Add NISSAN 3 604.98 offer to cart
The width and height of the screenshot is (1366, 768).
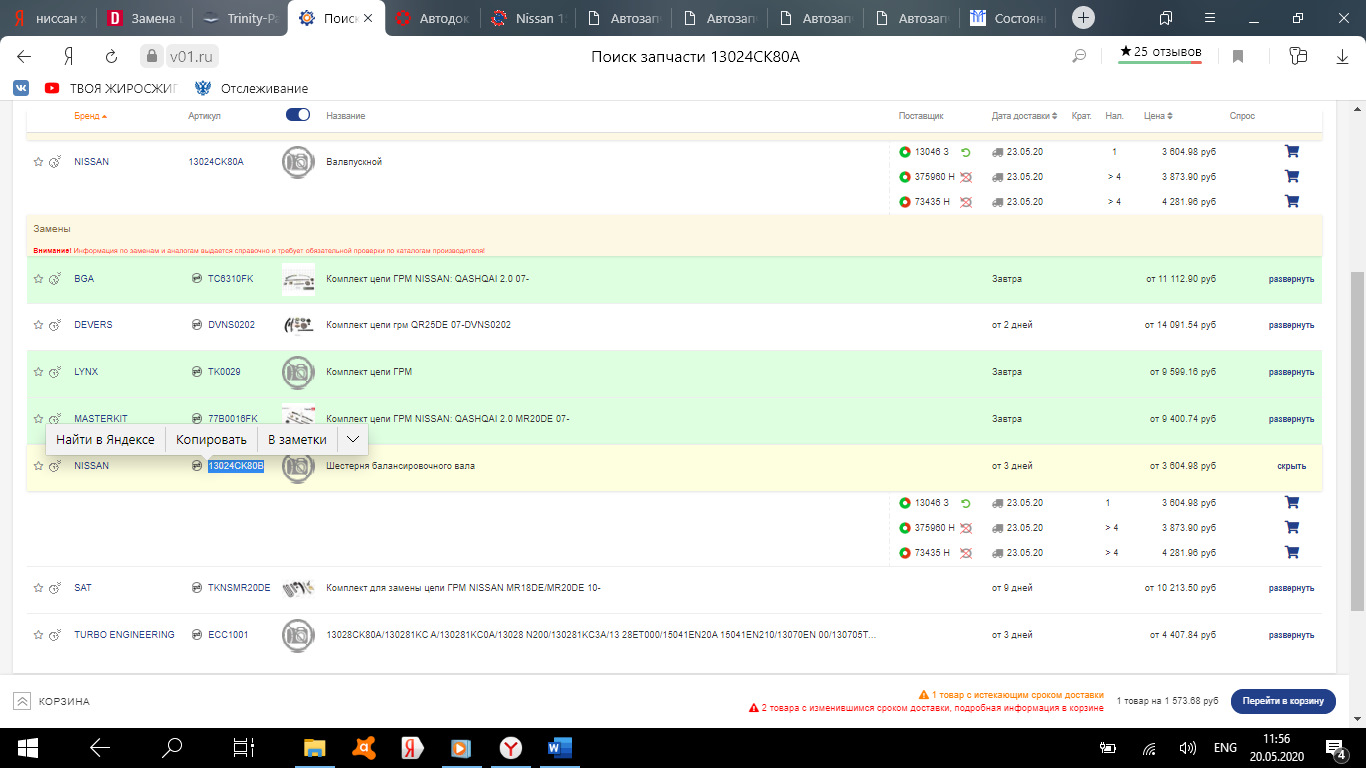coord(1291,152)
